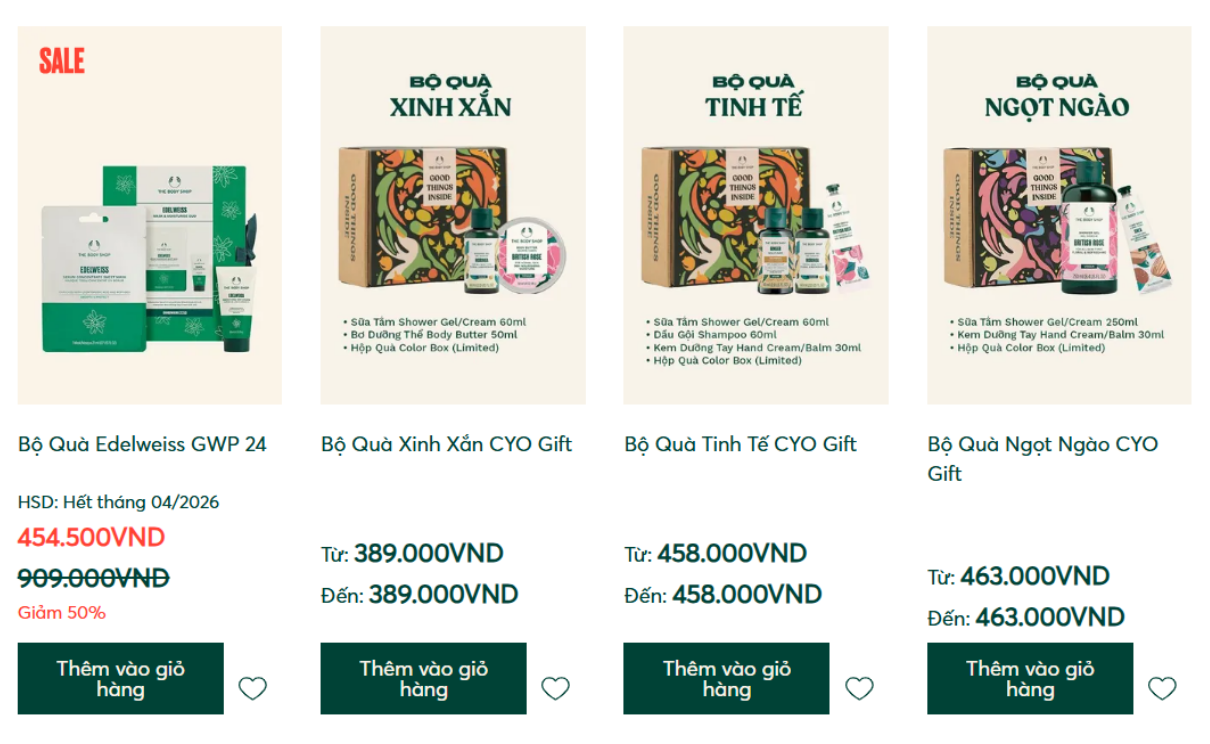Click the crossed-out 909.000VND original price
This screenshot has width=1210, height=744.
(x=93, y=578)
